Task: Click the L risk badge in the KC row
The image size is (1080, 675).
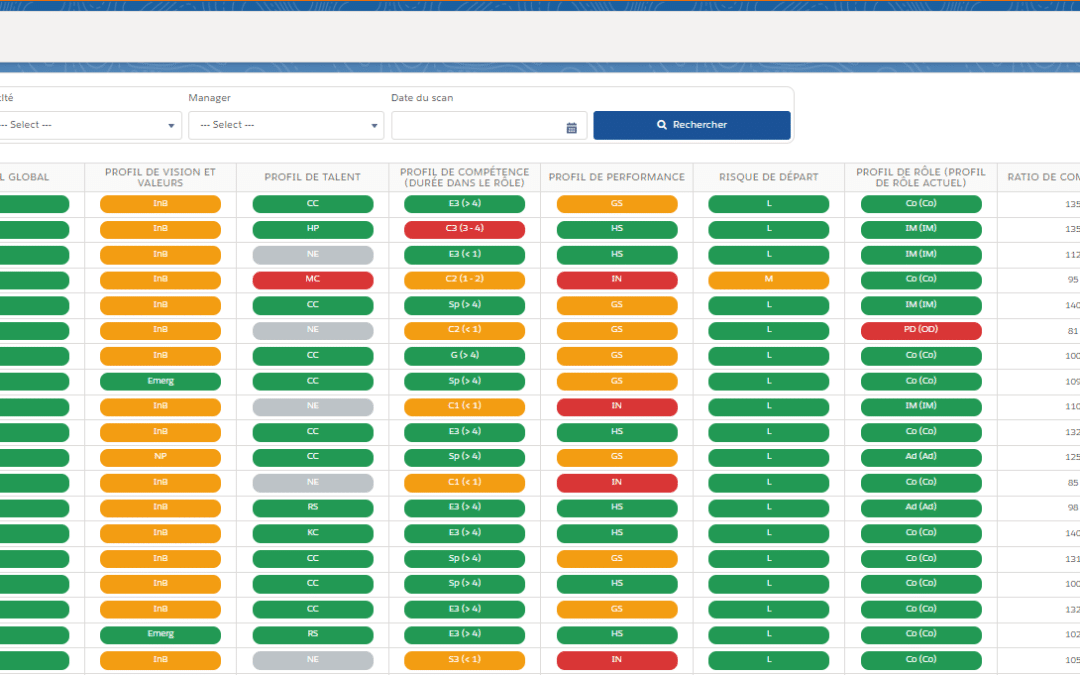Action: [769, 533]
